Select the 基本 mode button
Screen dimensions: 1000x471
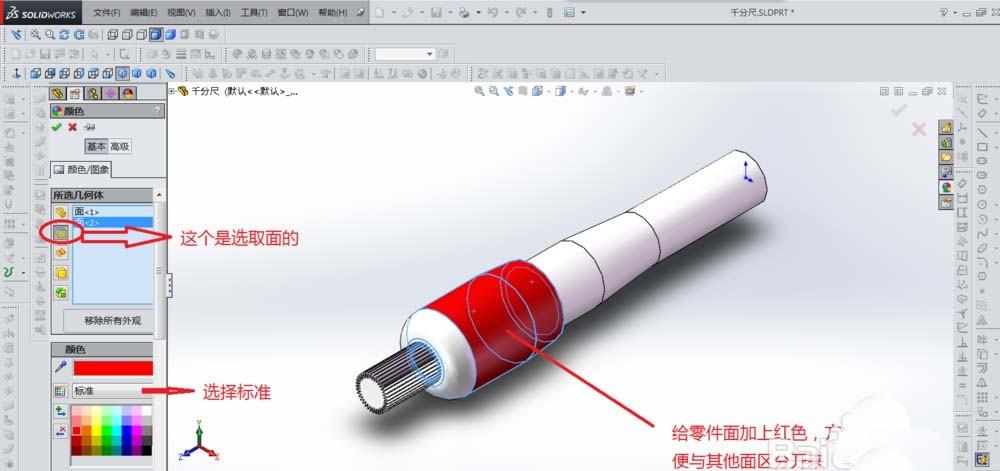click(x=96, y=146)
